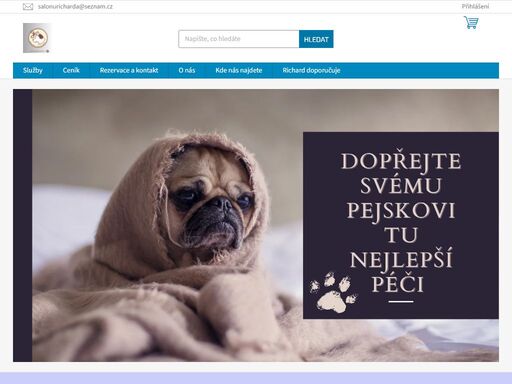Open Richard doporučuje menu item
512x384 pixels.
pos(311,70)
